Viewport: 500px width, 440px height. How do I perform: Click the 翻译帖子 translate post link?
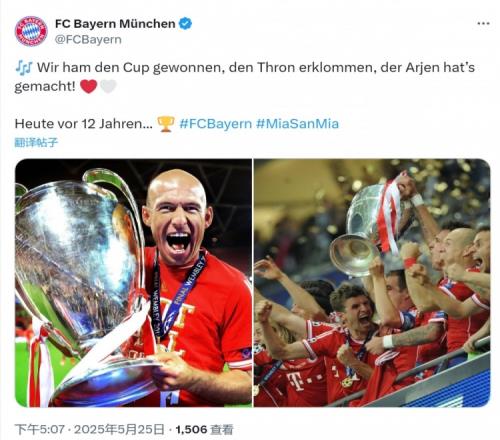[x=36, y=142]
